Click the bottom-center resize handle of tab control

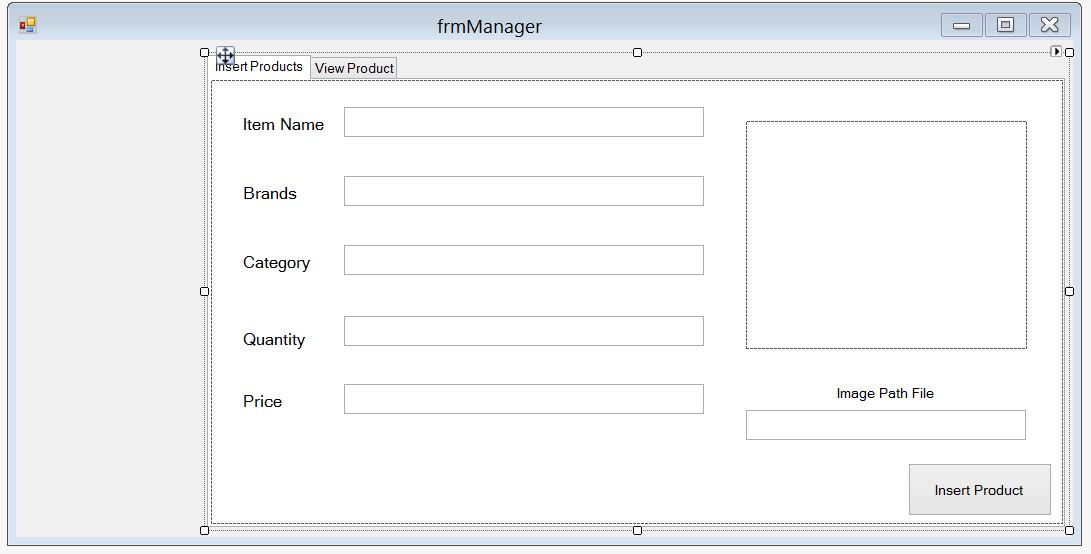click(637, 530)
